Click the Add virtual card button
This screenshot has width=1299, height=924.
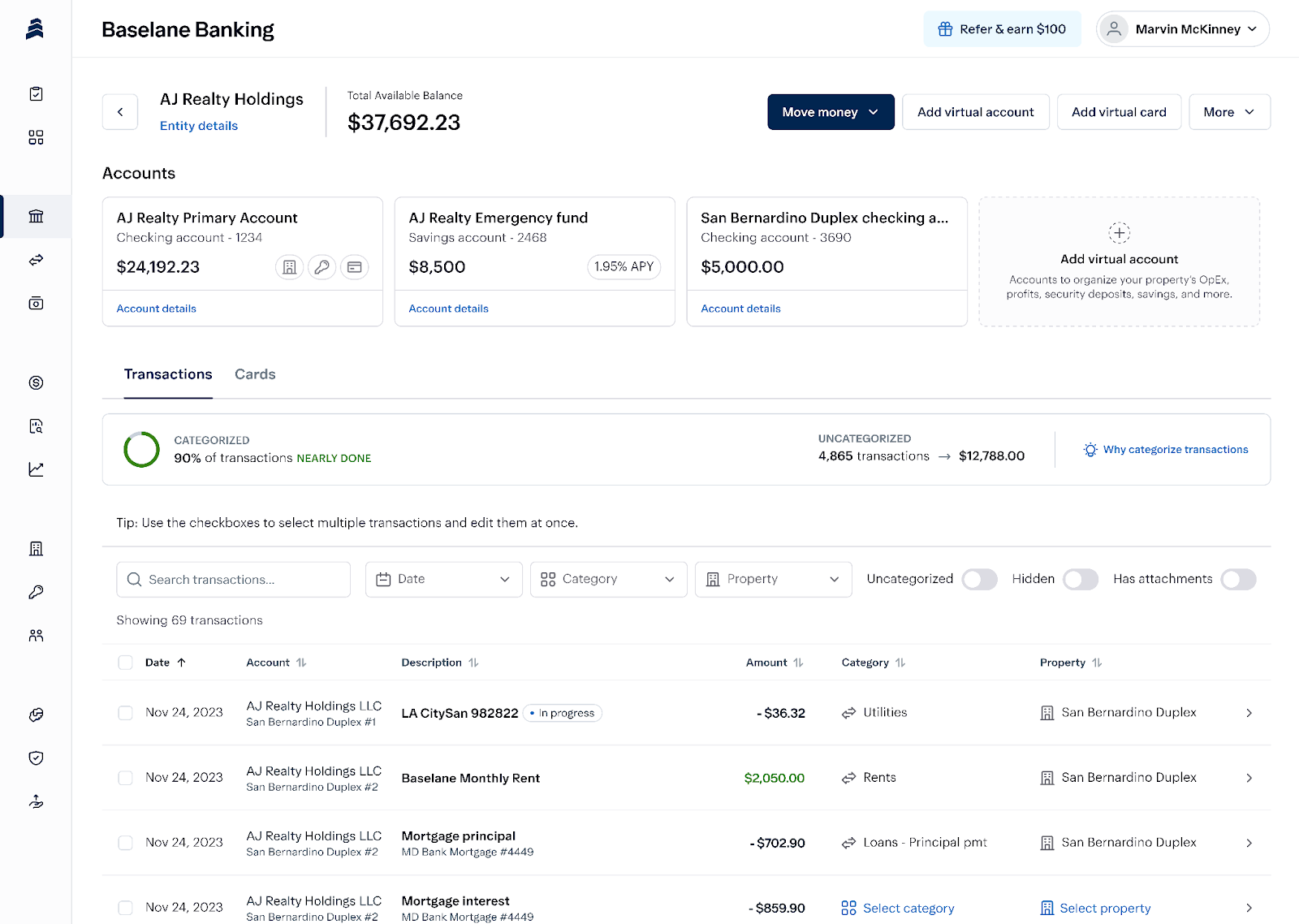pos(1119,112)
